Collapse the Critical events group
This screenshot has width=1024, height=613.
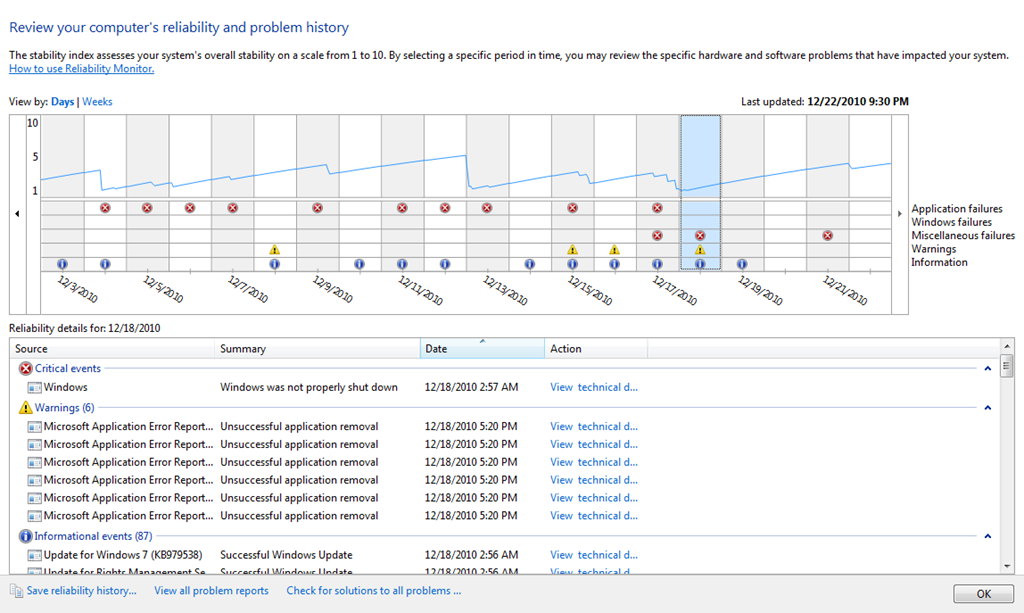[x=988, y=369]
